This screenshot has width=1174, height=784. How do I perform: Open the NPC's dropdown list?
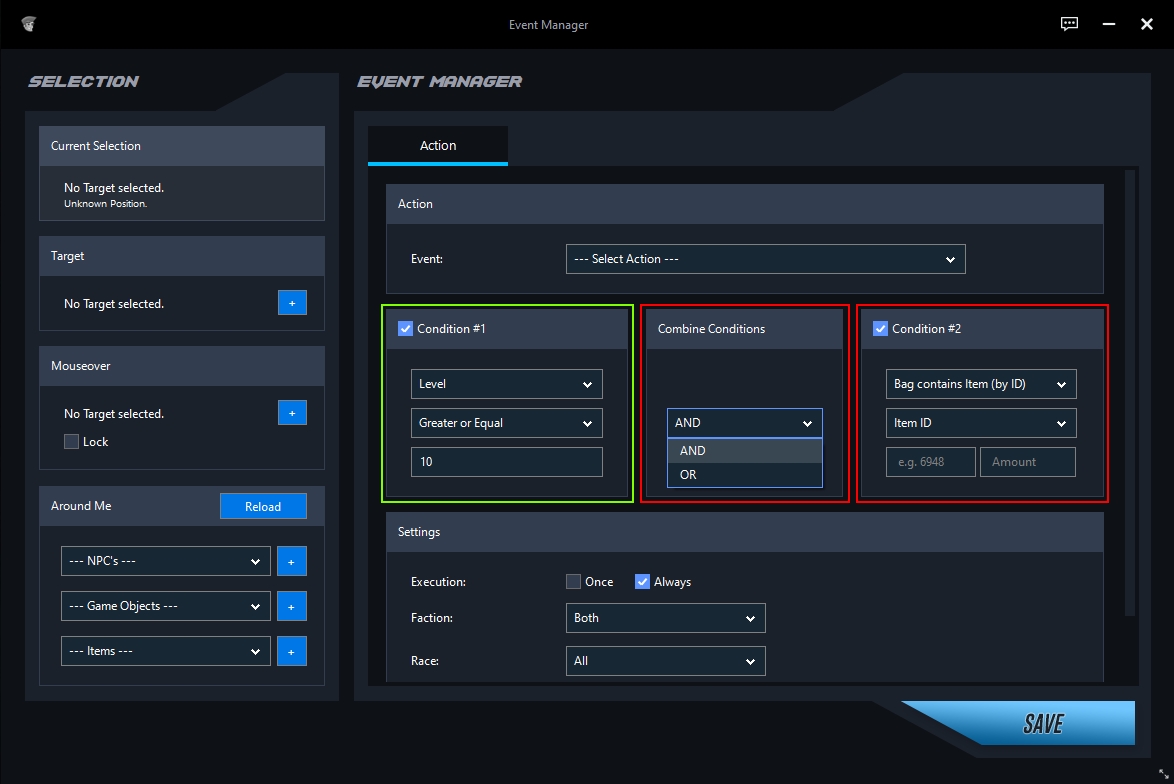point(165,561)
